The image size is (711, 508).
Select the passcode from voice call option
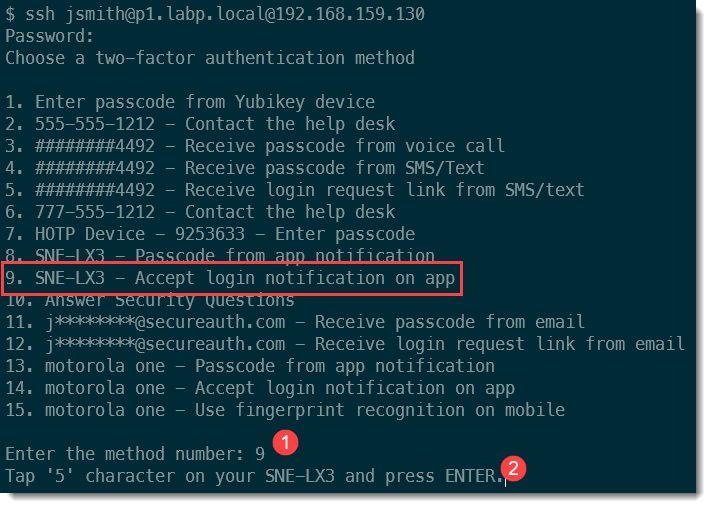(255, 146)
